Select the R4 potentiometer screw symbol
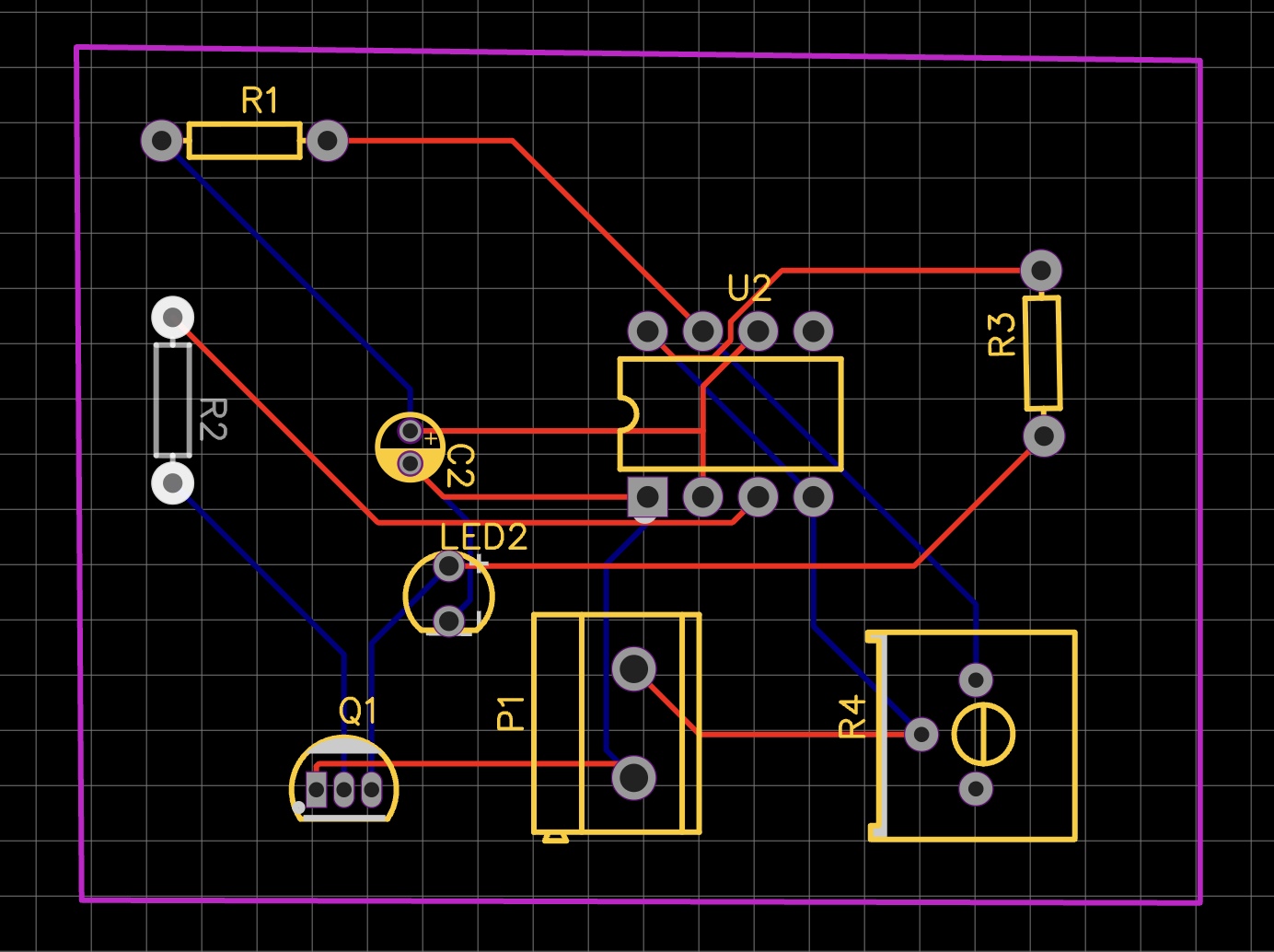1274x952 pixels. click(x=983, y=735)
